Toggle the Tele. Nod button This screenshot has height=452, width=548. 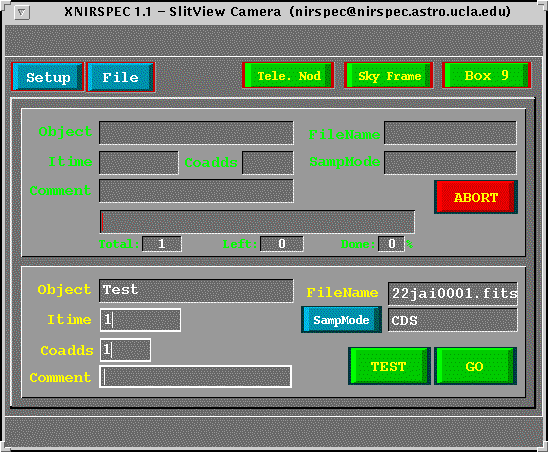(x=288, y=75)
